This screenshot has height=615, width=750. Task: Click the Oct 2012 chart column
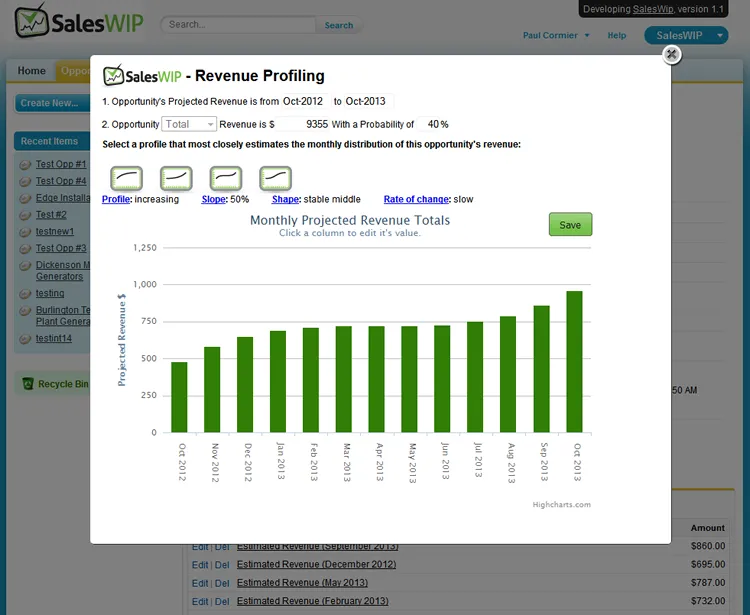[x=179, y=397]
